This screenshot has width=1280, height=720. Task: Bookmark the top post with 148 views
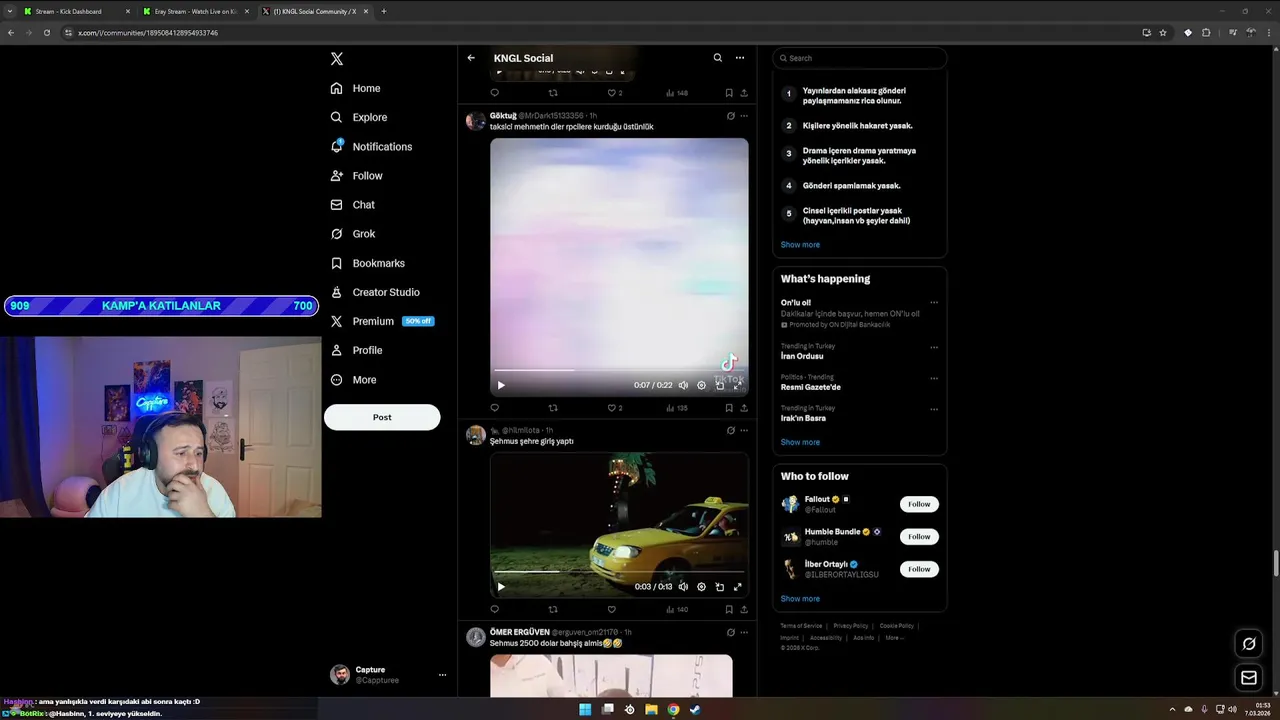pyautogui.click(x=729, y=93)
